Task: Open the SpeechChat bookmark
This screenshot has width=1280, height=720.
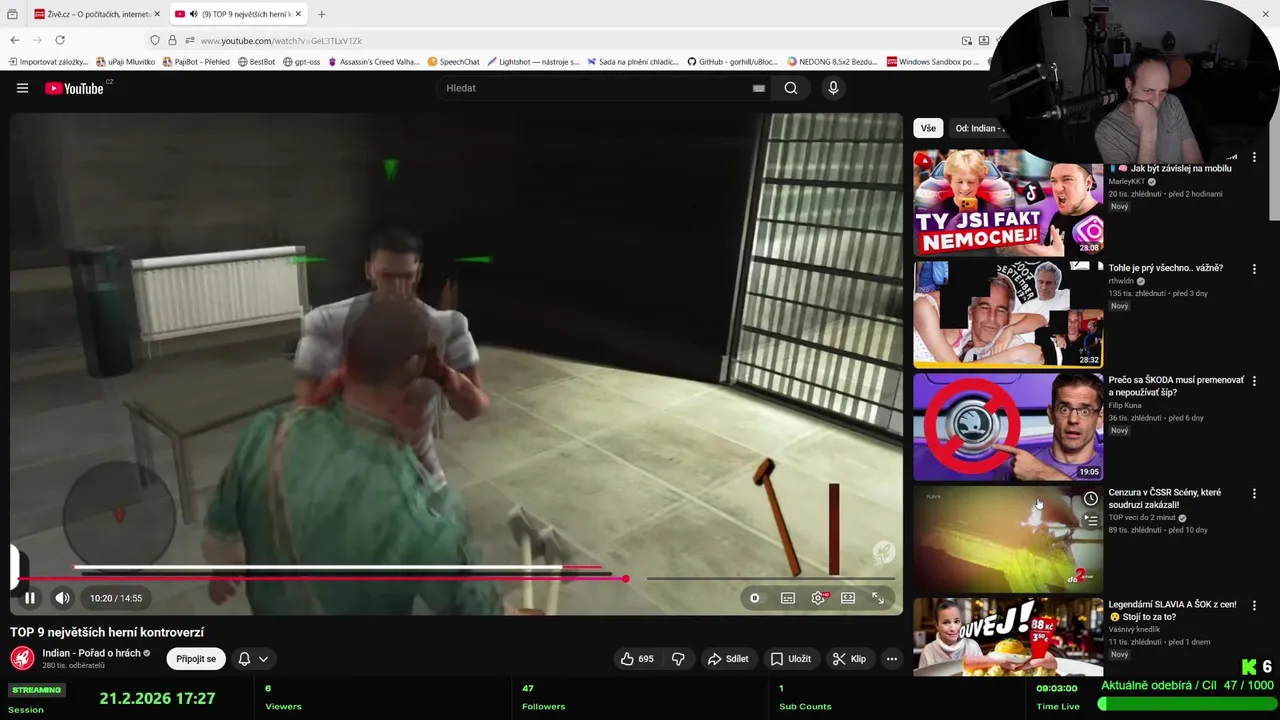Action: click(453, 62)
